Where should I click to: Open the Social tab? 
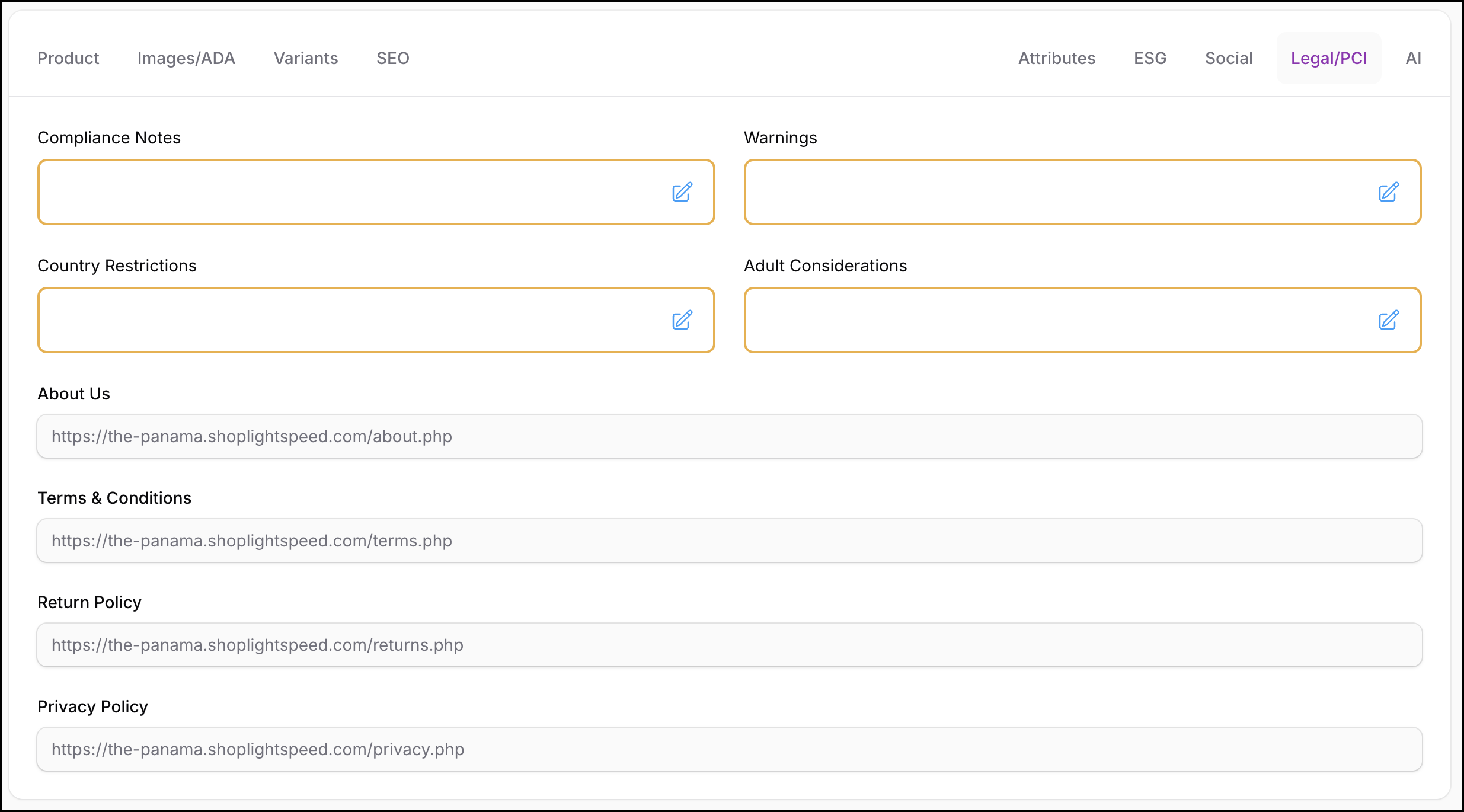click(1229, 58)
